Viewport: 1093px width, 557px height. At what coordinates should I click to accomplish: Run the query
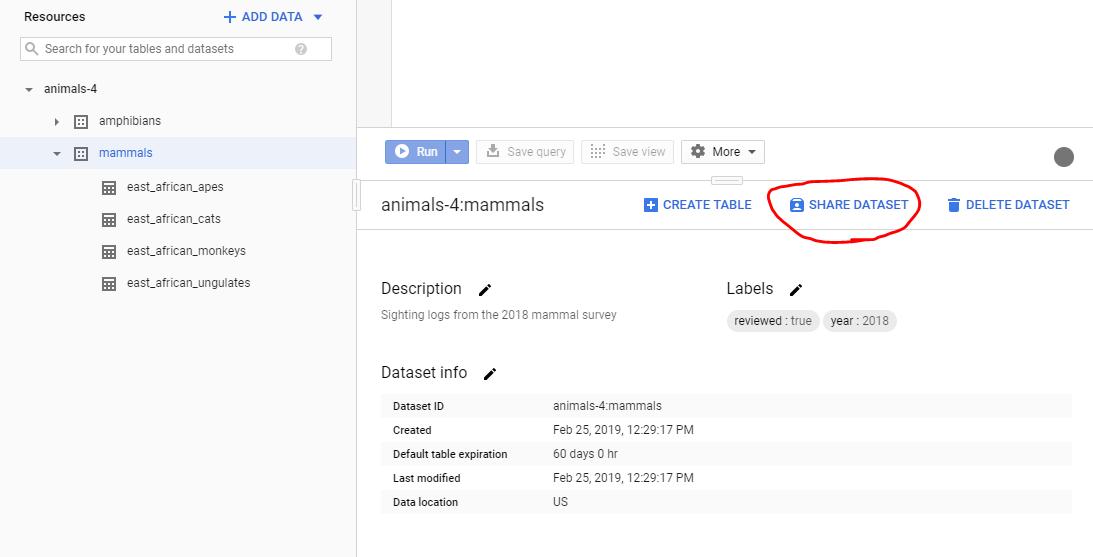(x=415, y=152)
